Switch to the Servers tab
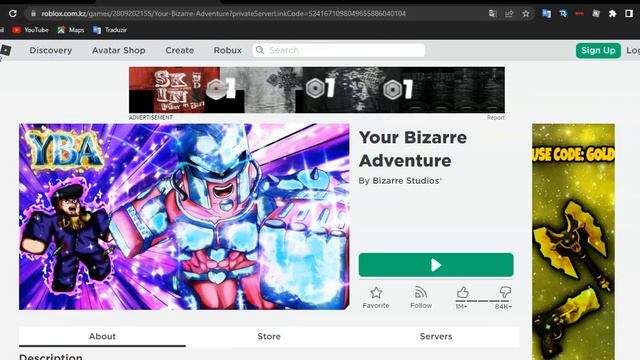Viewport: 640px width, 360px height. tap(436, 336)
